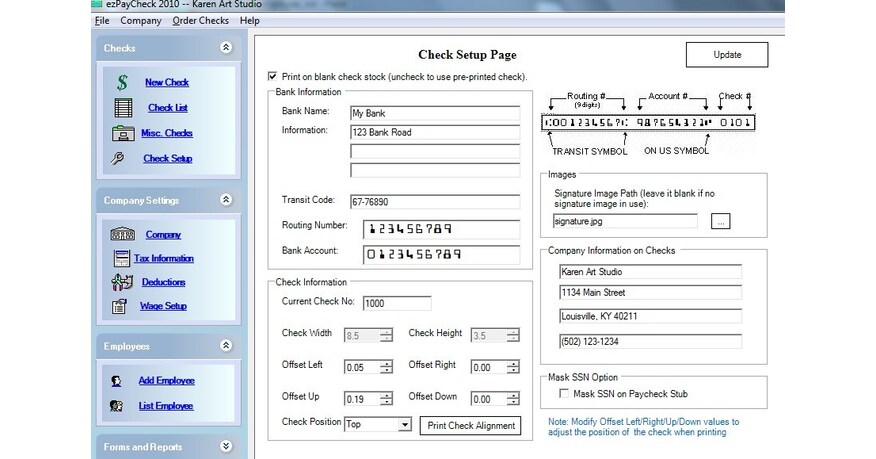Collapse the Employees panel

tap(226, 346)
